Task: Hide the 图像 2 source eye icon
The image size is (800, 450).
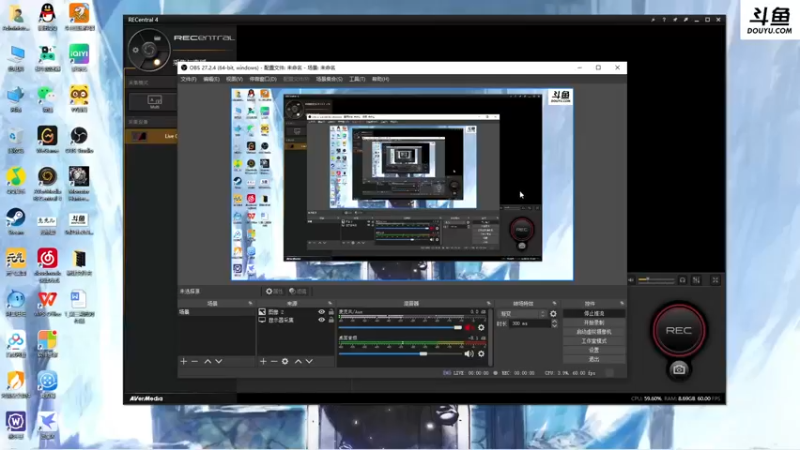Action: pyautogui.click(x=321, y=312)
